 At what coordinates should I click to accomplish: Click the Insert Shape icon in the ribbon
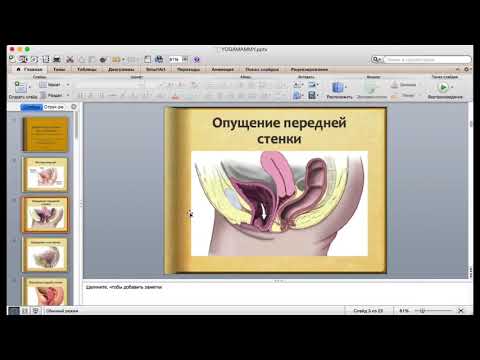coord(297,96)
